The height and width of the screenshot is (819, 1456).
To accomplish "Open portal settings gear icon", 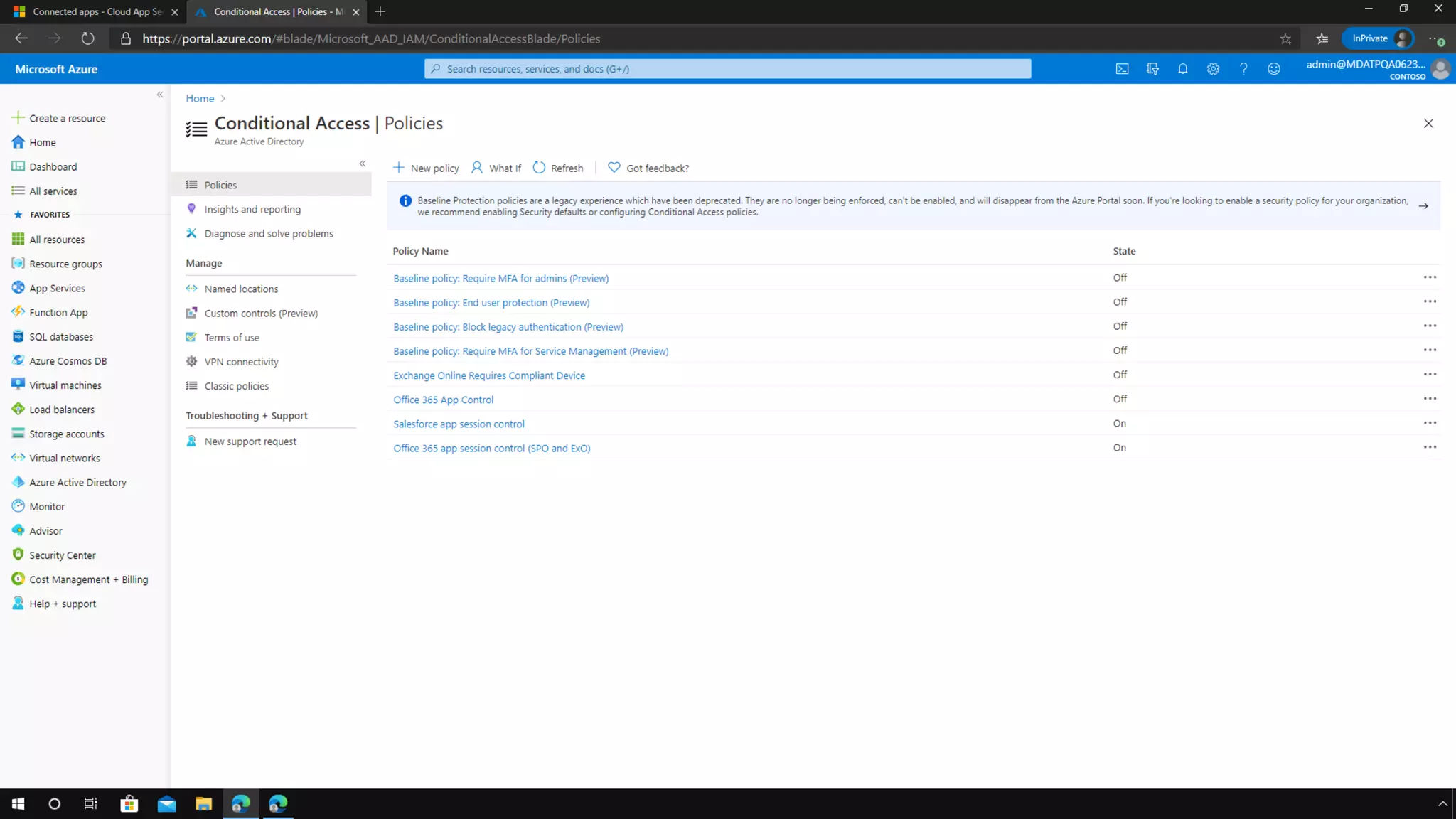I will [1213, 69].
